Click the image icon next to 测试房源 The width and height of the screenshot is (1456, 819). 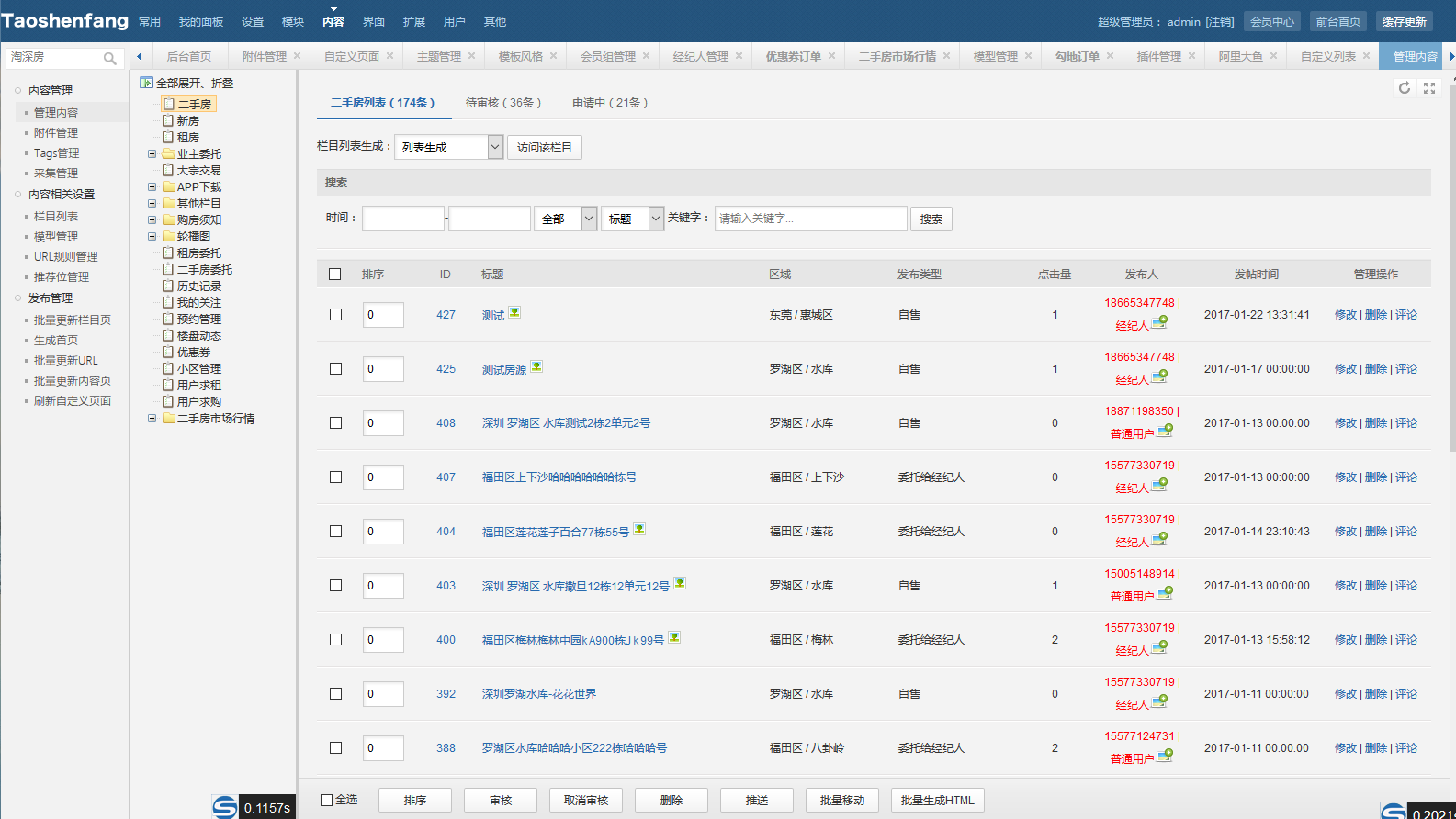(536, 367)
